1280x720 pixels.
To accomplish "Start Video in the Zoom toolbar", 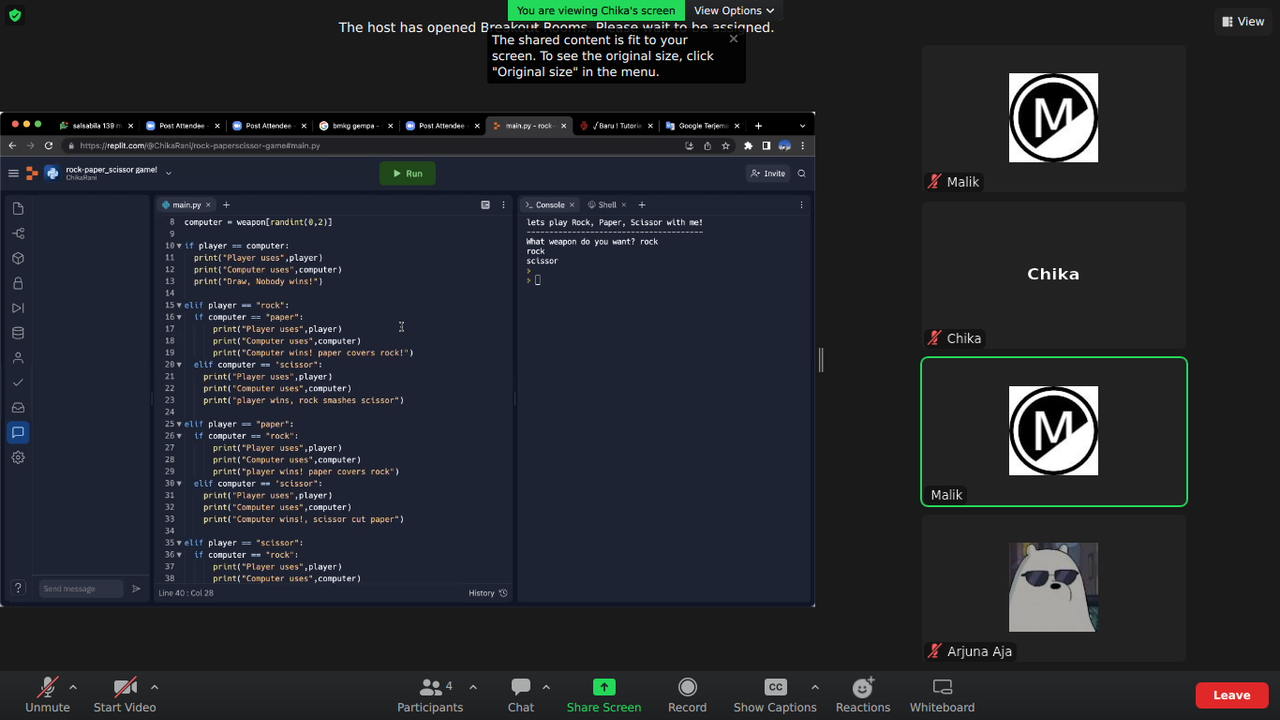I will [x=124, y=695].
